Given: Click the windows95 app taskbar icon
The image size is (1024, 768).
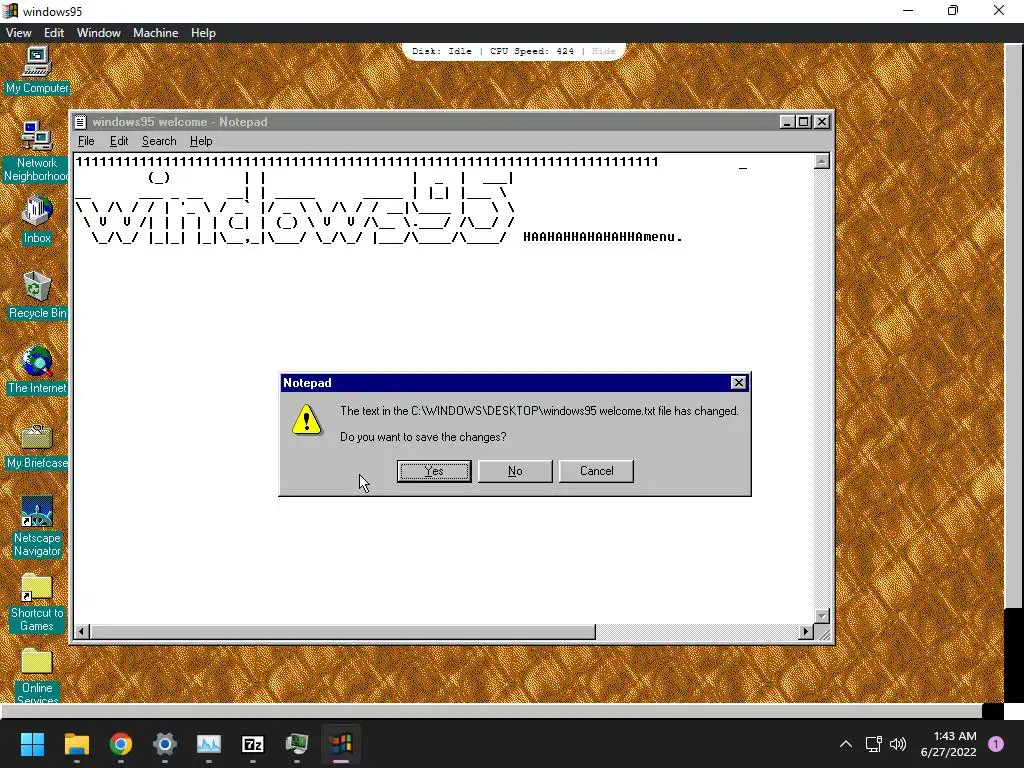Looking at the screenshot, I should click(x=341, y=744).
